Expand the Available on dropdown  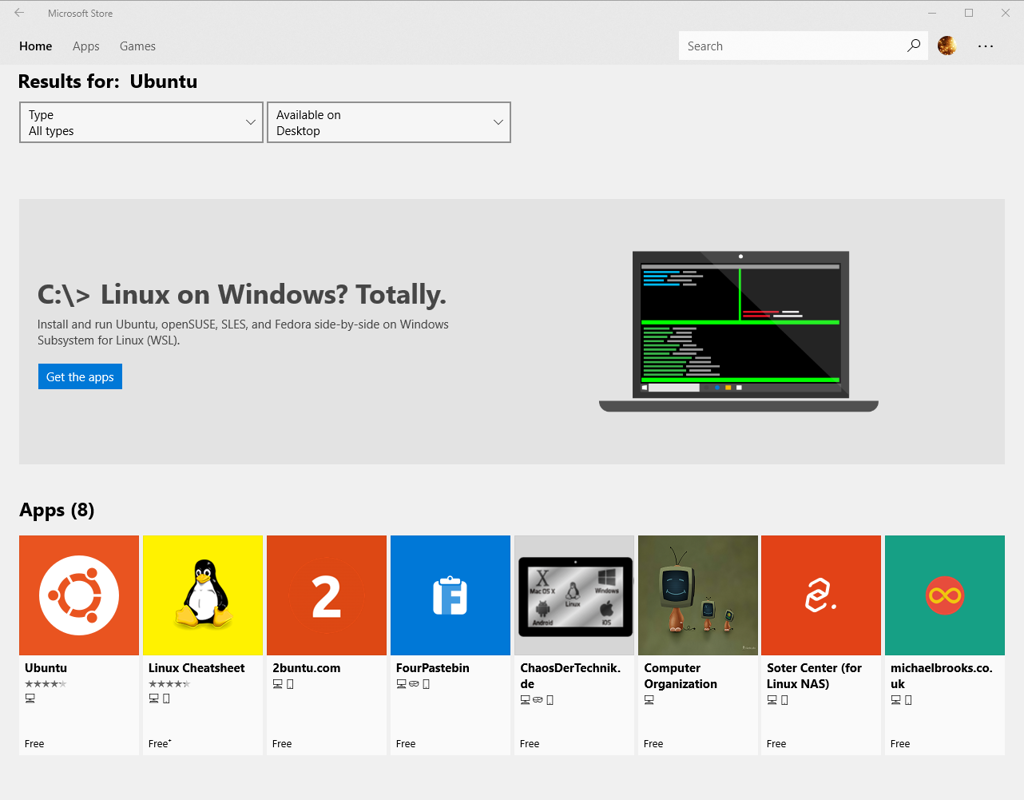click(389, 122)
